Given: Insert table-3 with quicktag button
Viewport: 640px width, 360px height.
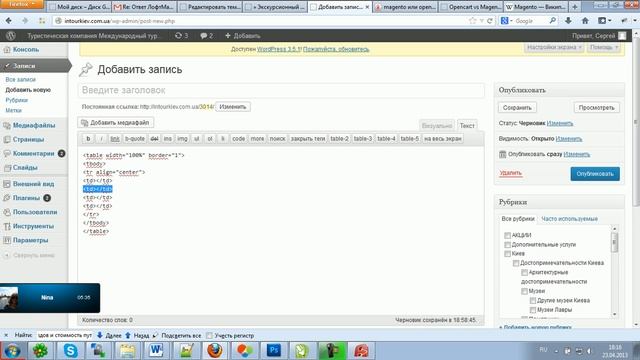Looking at the screenshot, I should tap(362, 139).
